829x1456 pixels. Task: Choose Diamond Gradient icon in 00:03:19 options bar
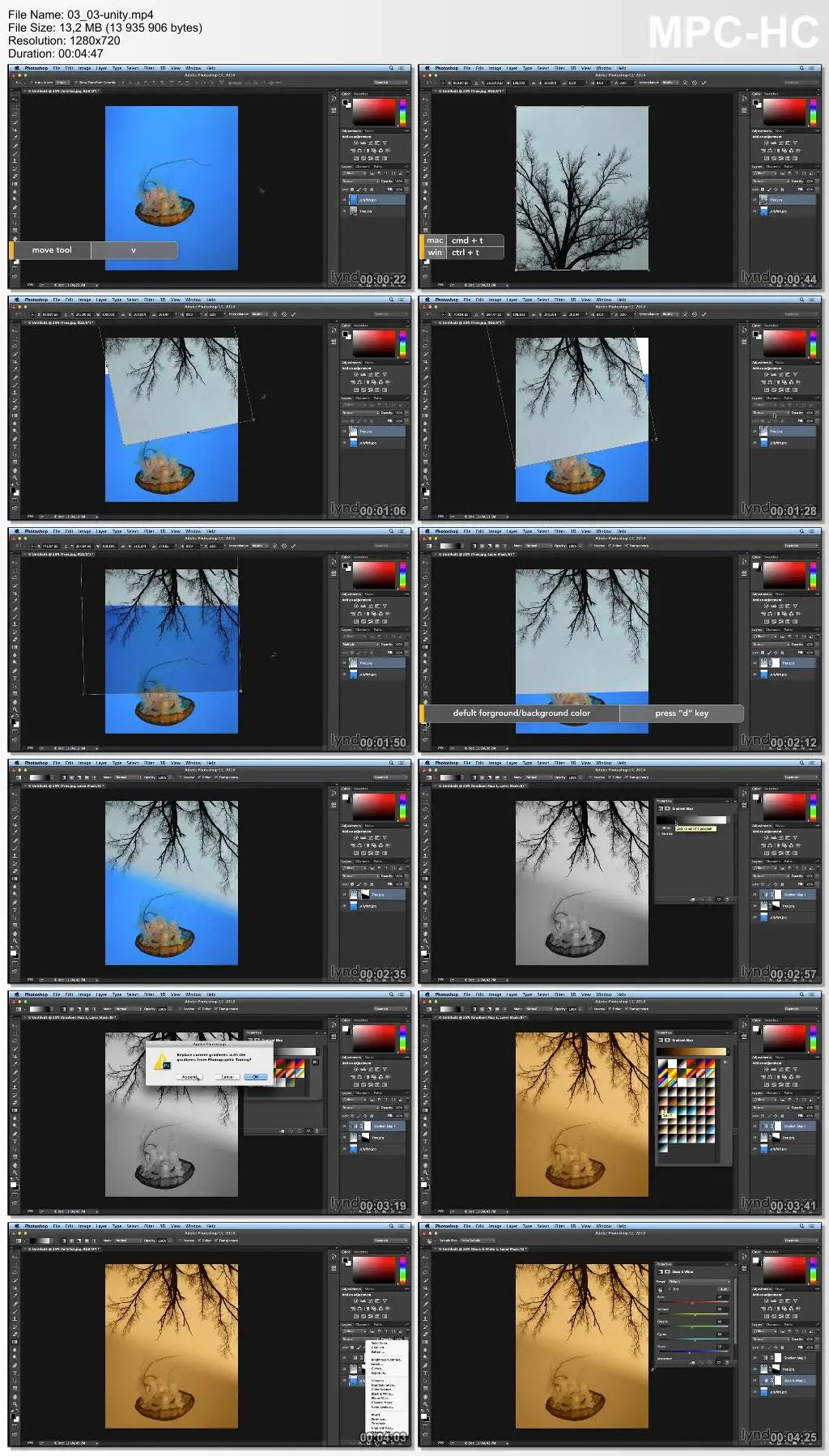click(x=94, y=1009)
